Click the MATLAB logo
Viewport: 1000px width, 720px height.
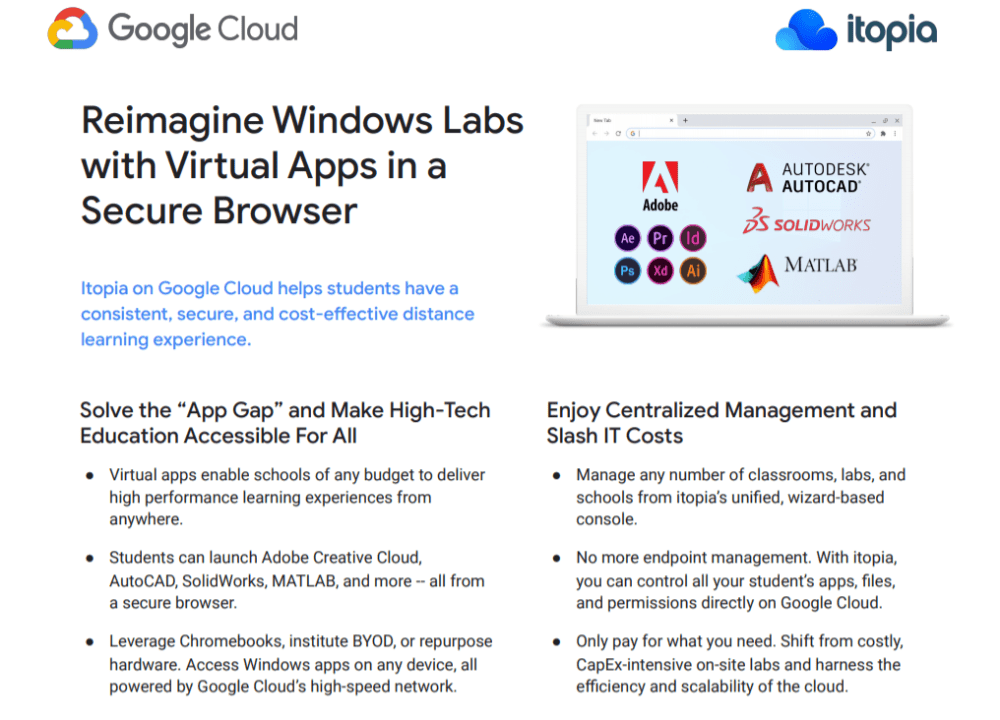click(x=797, y=272)
